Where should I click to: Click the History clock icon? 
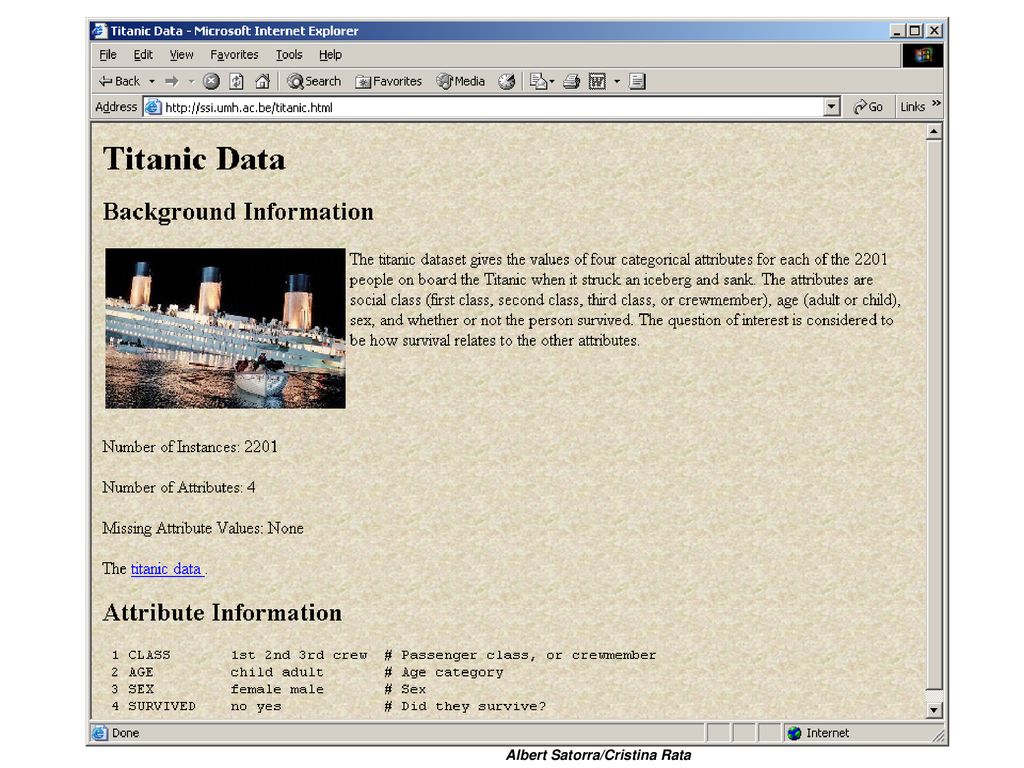tap(507, 81)
